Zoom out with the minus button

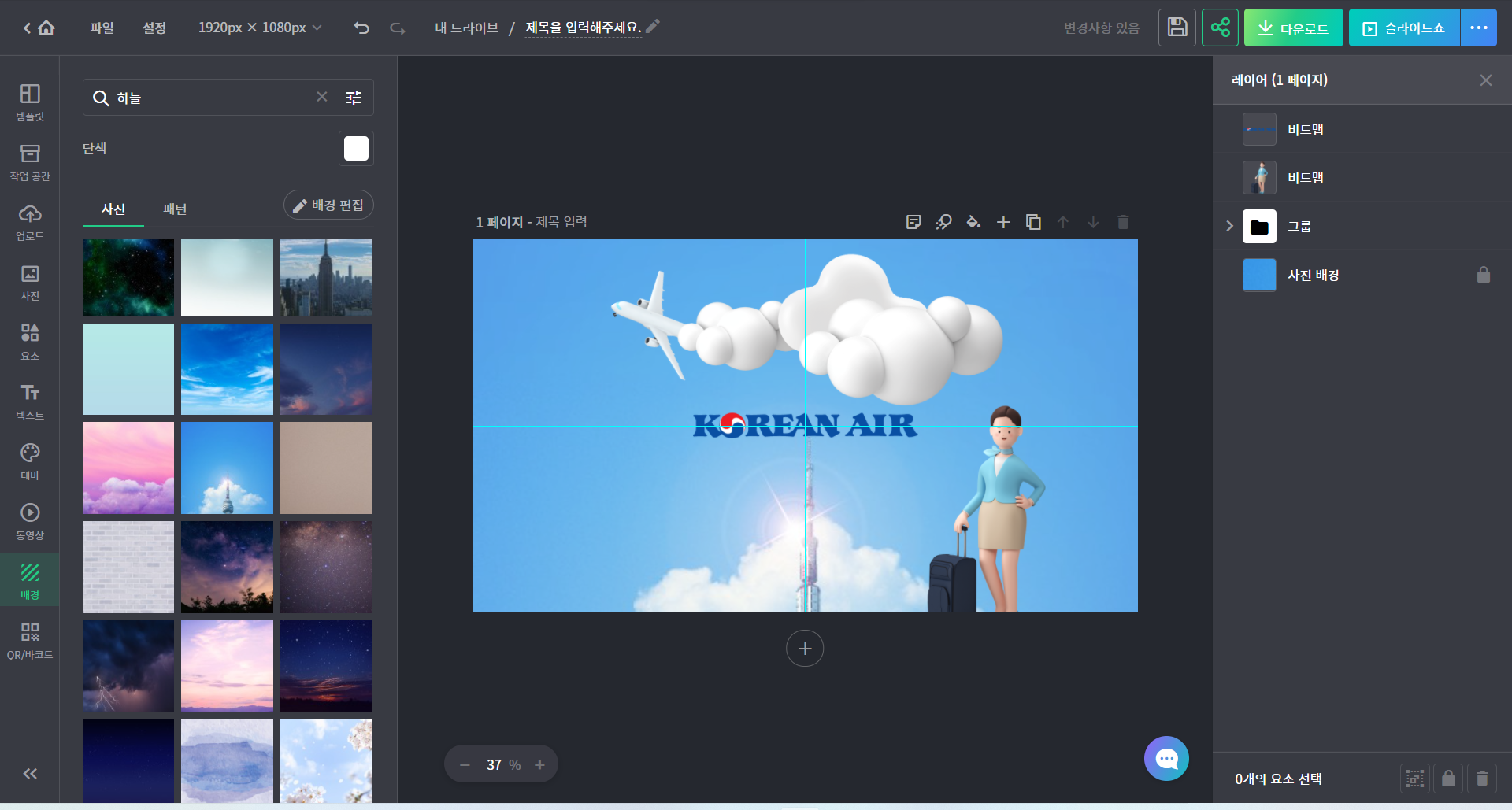pos(465,765)
